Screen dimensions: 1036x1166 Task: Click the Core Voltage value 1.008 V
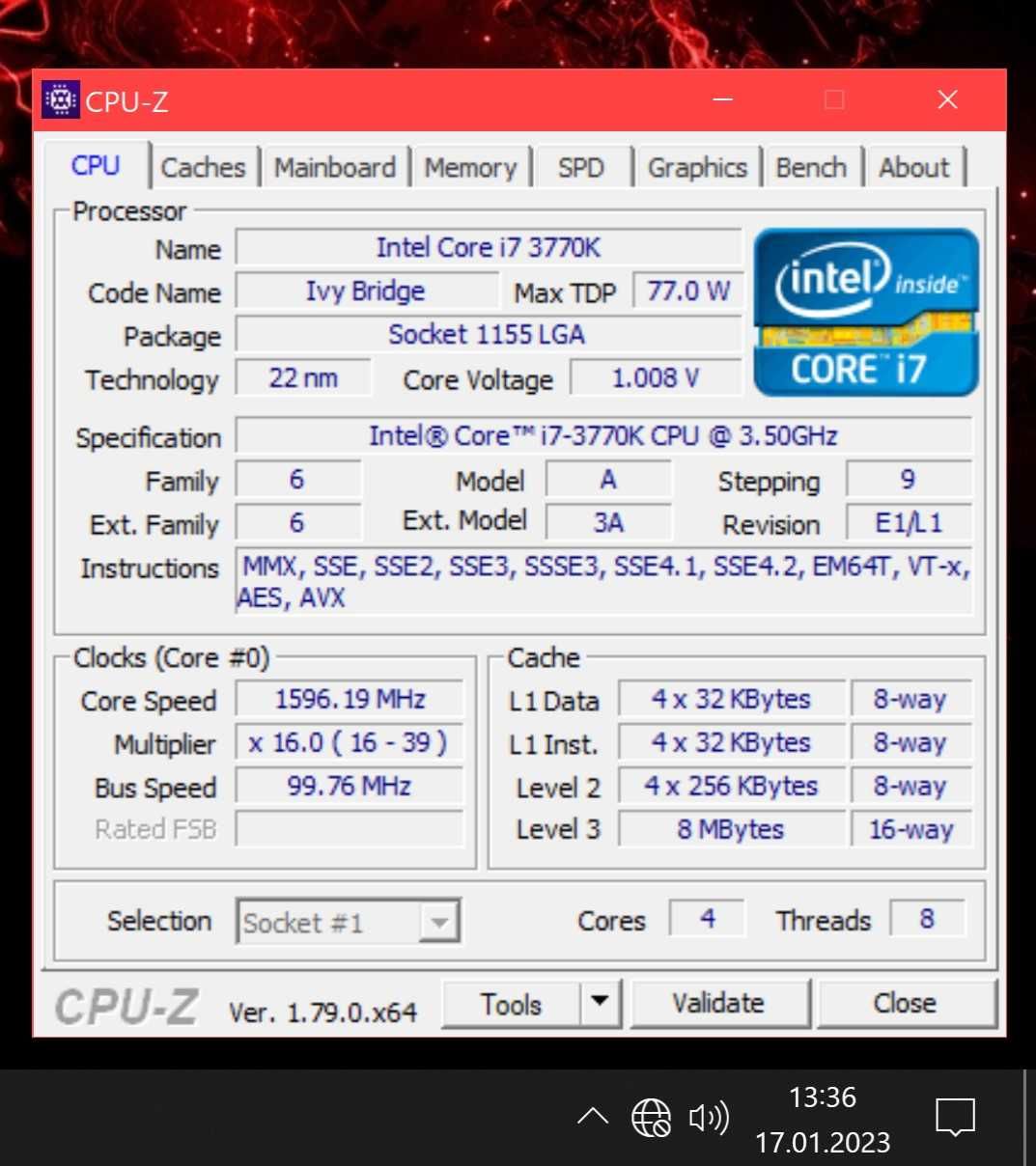click(x=656, y=377)
